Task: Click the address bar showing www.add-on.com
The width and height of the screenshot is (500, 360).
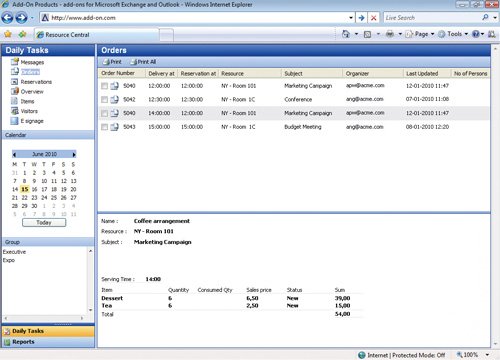Action: (197, 18)
